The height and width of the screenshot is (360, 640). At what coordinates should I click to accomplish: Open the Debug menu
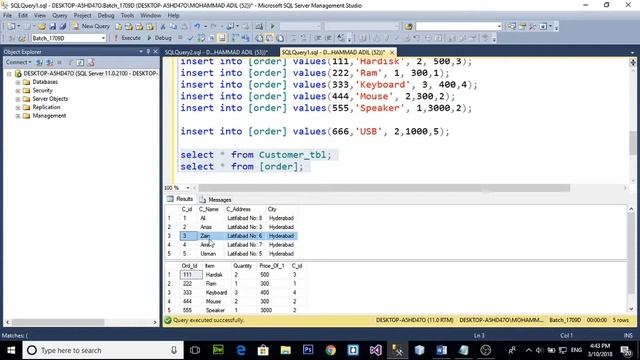click(106, 16)
